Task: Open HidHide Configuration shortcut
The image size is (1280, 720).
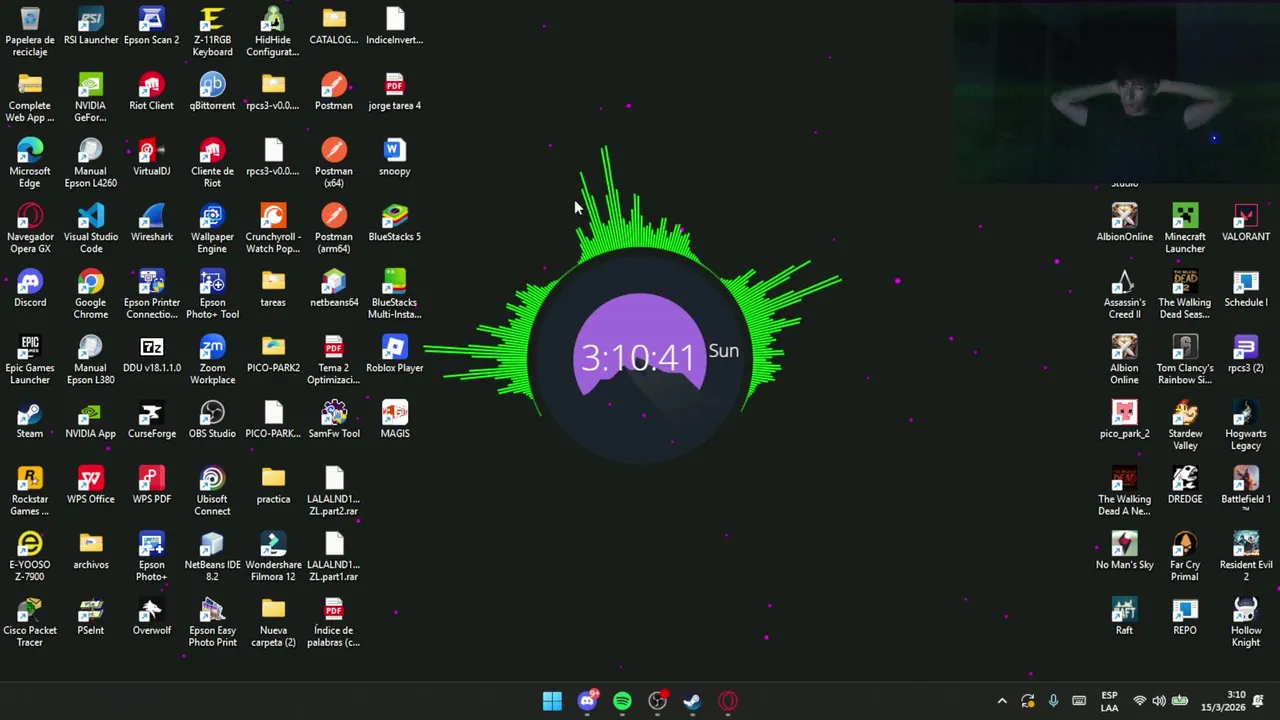Action: [x=273, y=31]
